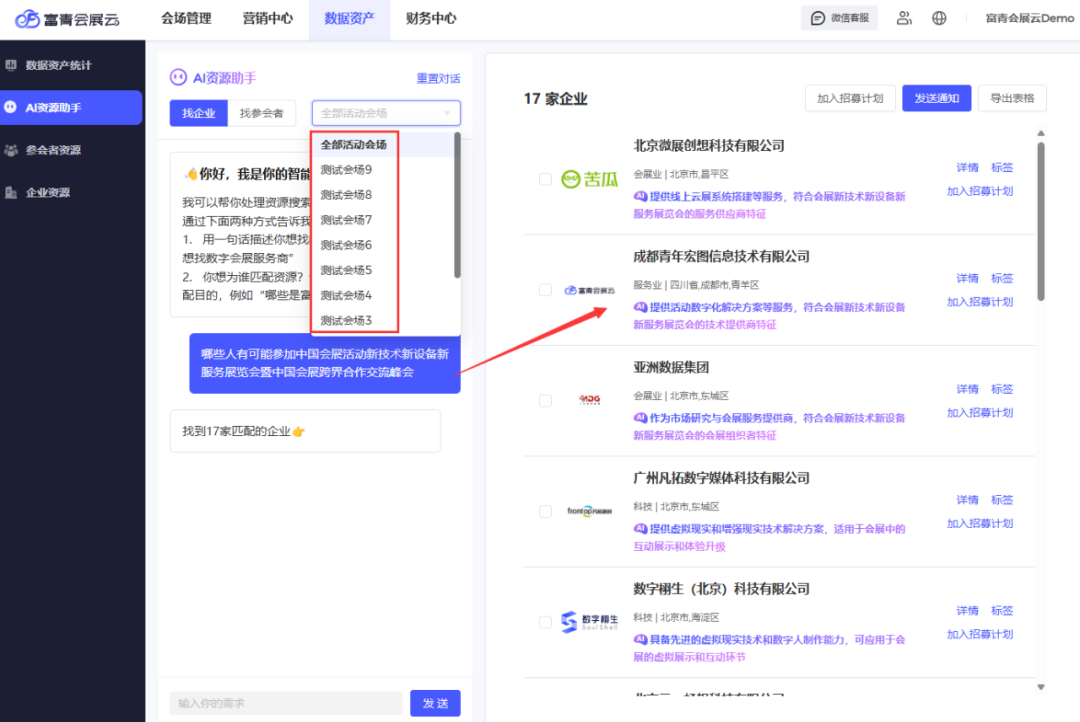The height and width of the screenshot is (722, 1080).
Task: Select 测试会场8 from dropdown
Action: point(382,195)
